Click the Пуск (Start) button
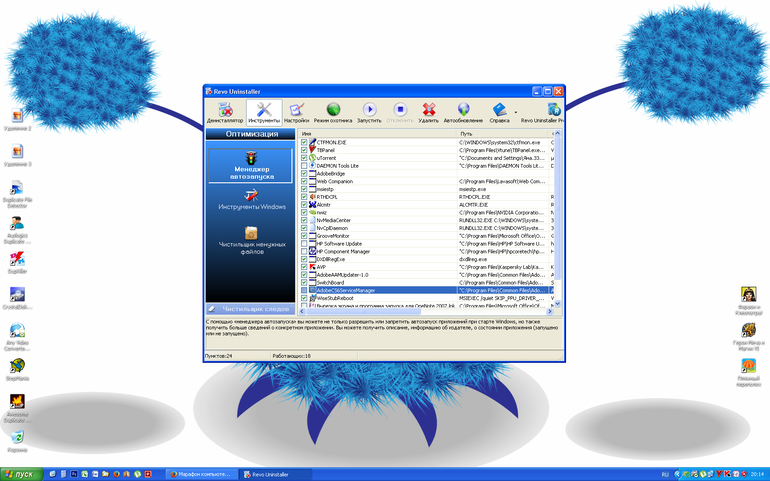This screenshot has height=481, width=770. [x=21, y=475]
